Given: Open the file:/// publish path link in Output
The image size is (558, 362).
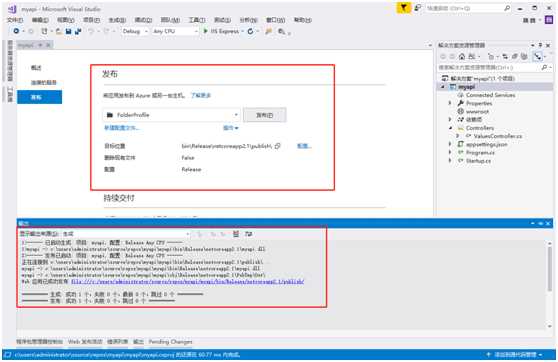Looking at the screenshot, I should [188, 282].
